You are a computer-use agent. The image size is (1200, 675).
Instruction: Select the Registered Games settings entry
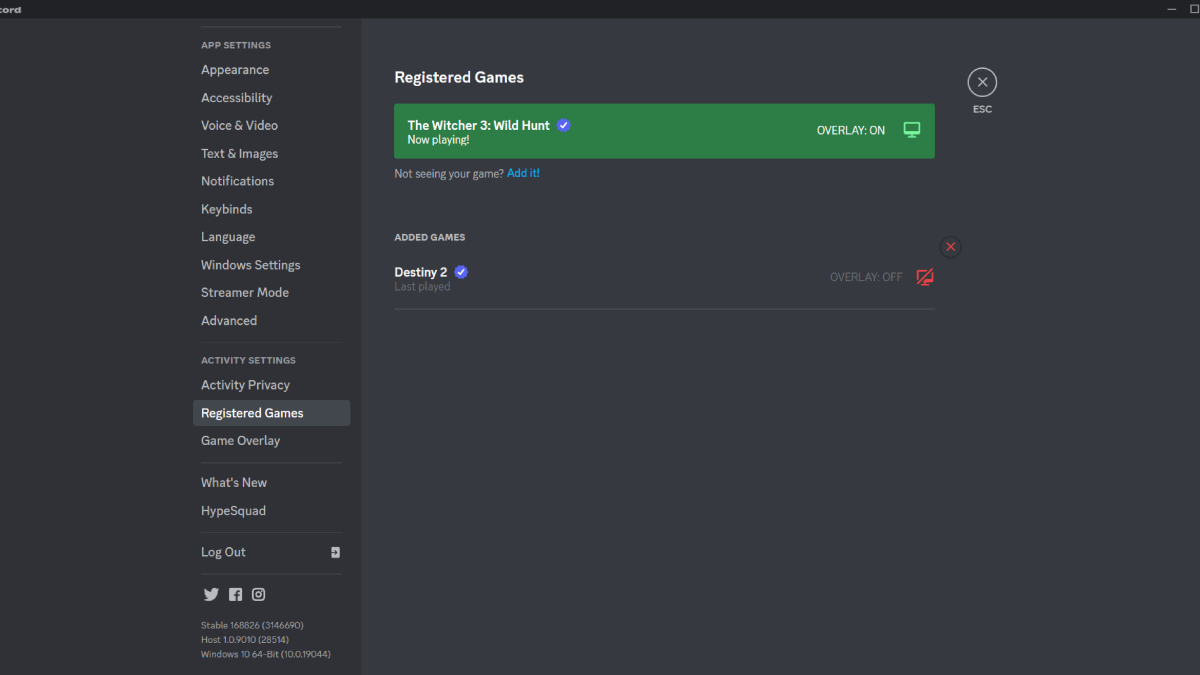point(252,412)
